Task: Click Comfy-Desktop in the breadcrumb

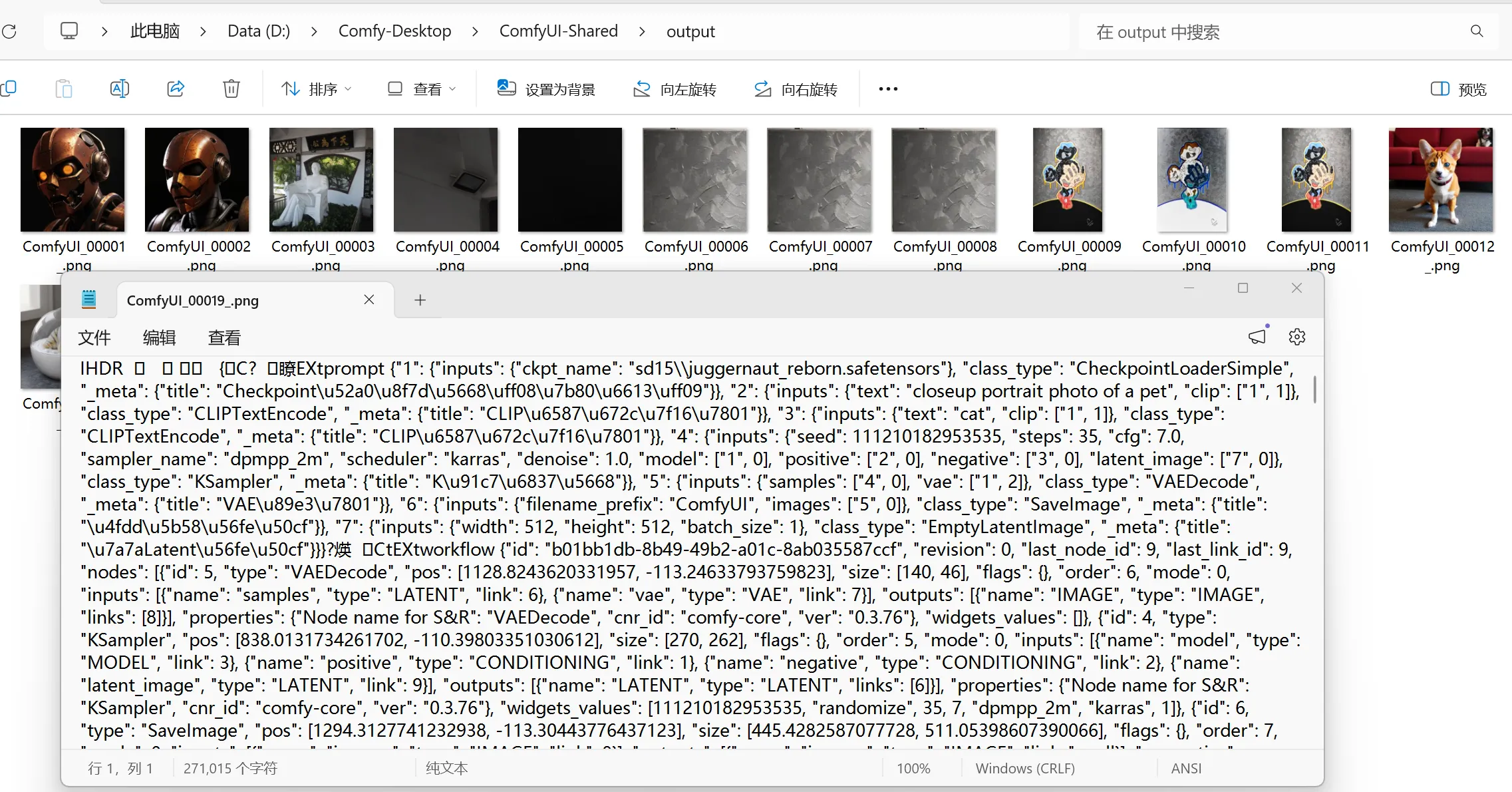Action: coord(394,31)
